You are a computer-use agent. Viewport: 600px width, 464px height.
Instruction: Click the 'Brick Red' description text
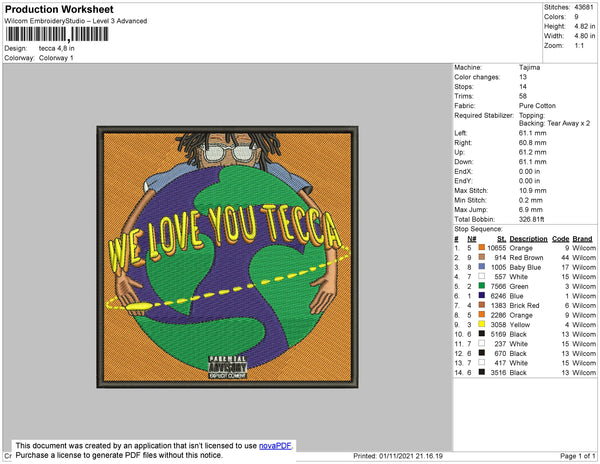click(524, 305)
